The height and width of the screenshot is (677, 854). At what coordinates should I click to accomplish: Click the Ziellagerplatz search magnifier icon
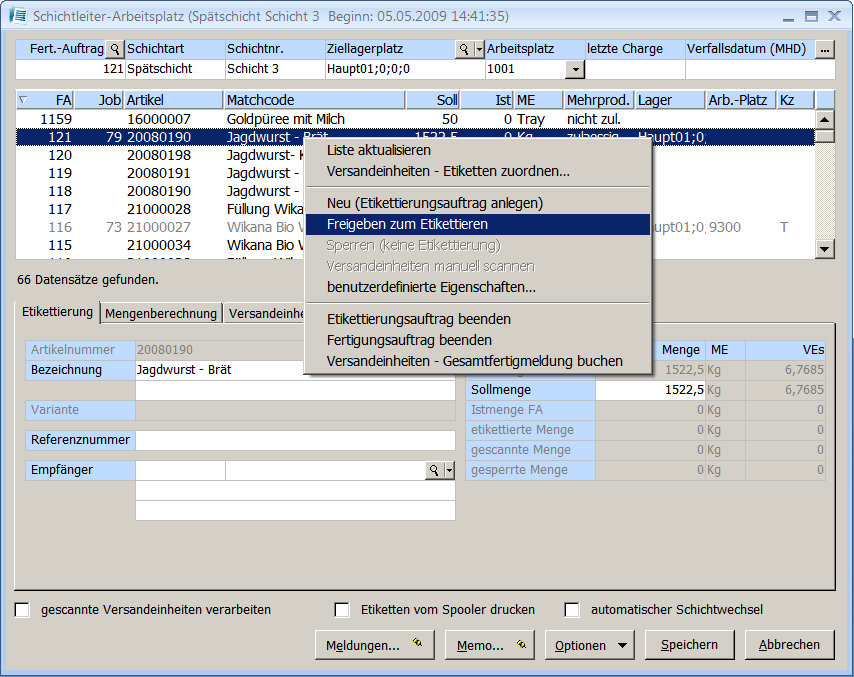(463, 49)
